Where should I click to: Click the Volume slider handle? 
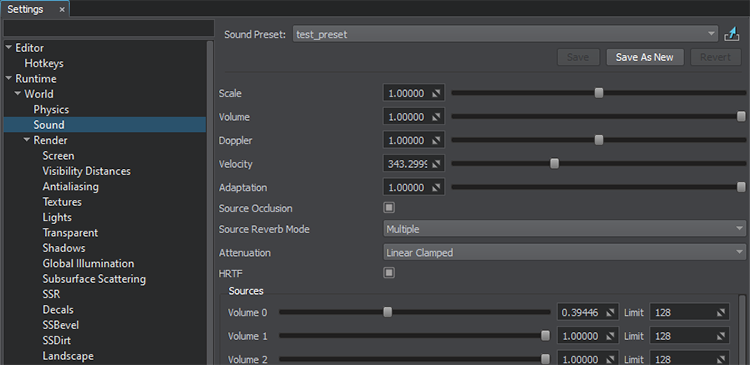(x=741, y=116)
